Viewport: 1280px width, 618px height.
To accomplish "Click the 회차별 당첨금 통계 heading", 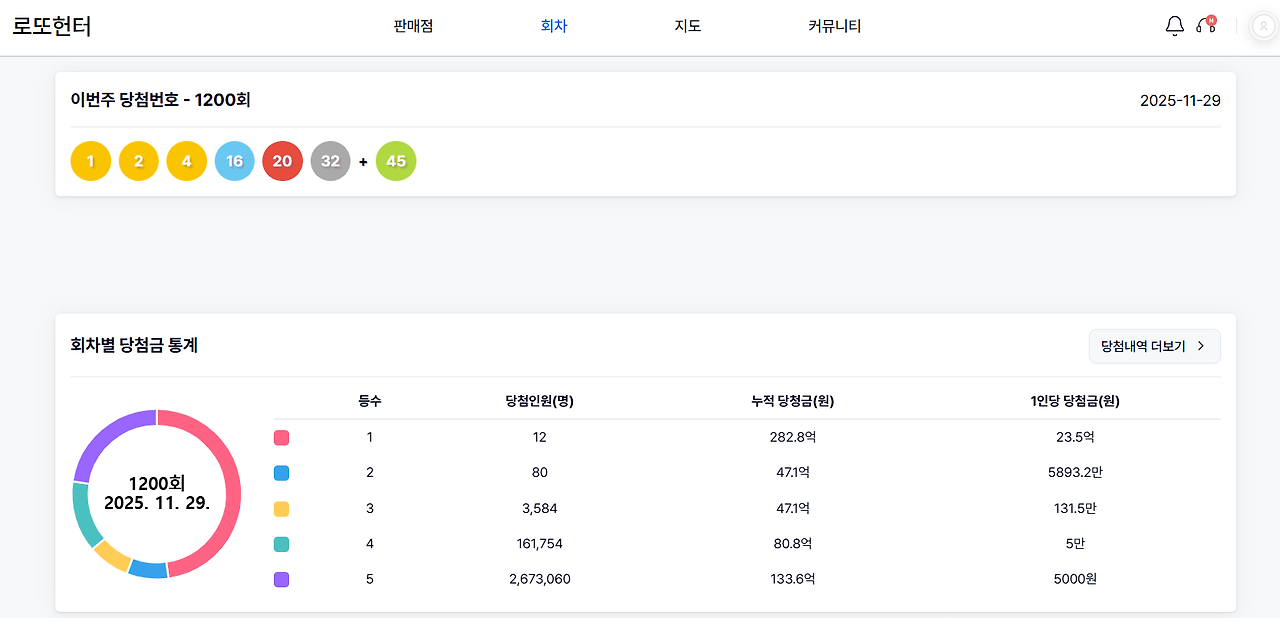I will (134, 345).
